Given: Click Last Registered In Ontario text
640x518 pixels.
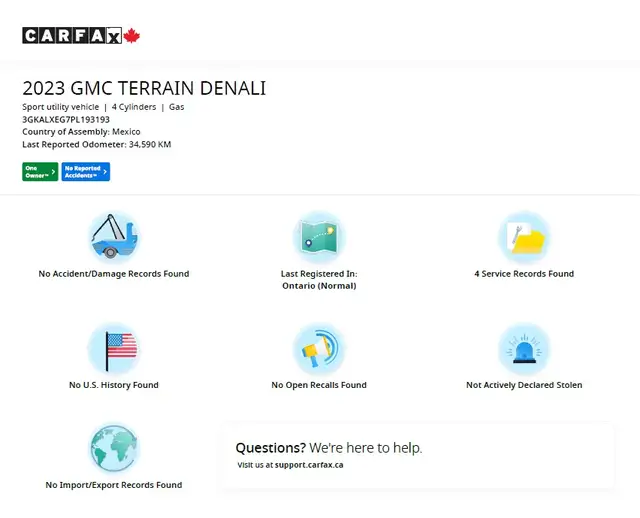Looking at the screenshot, I should pos(319,280).
